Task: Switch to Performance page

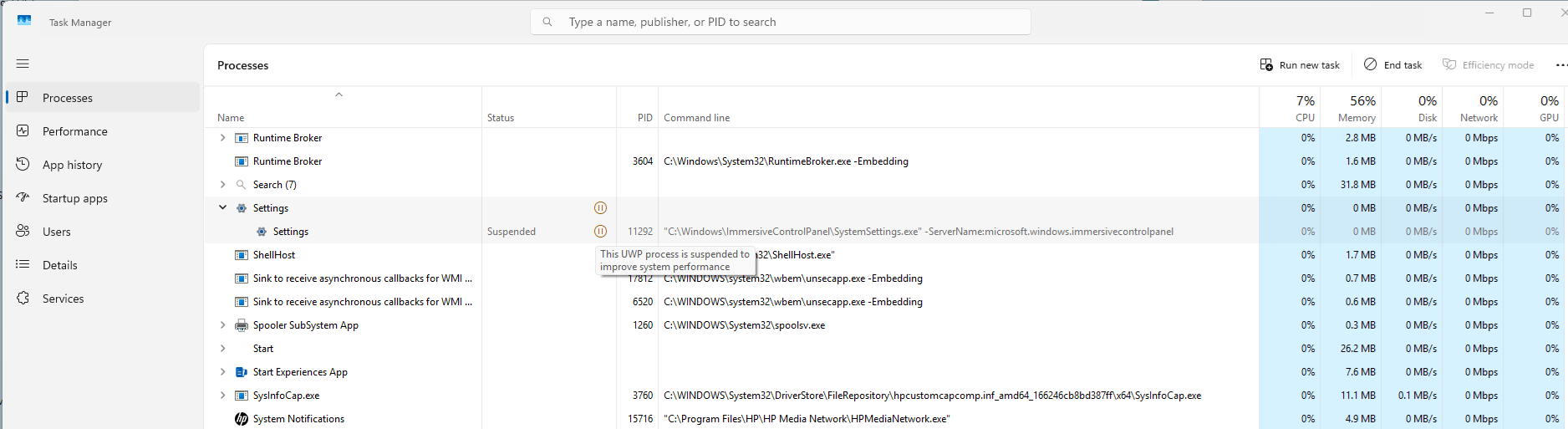Action: 104,131
